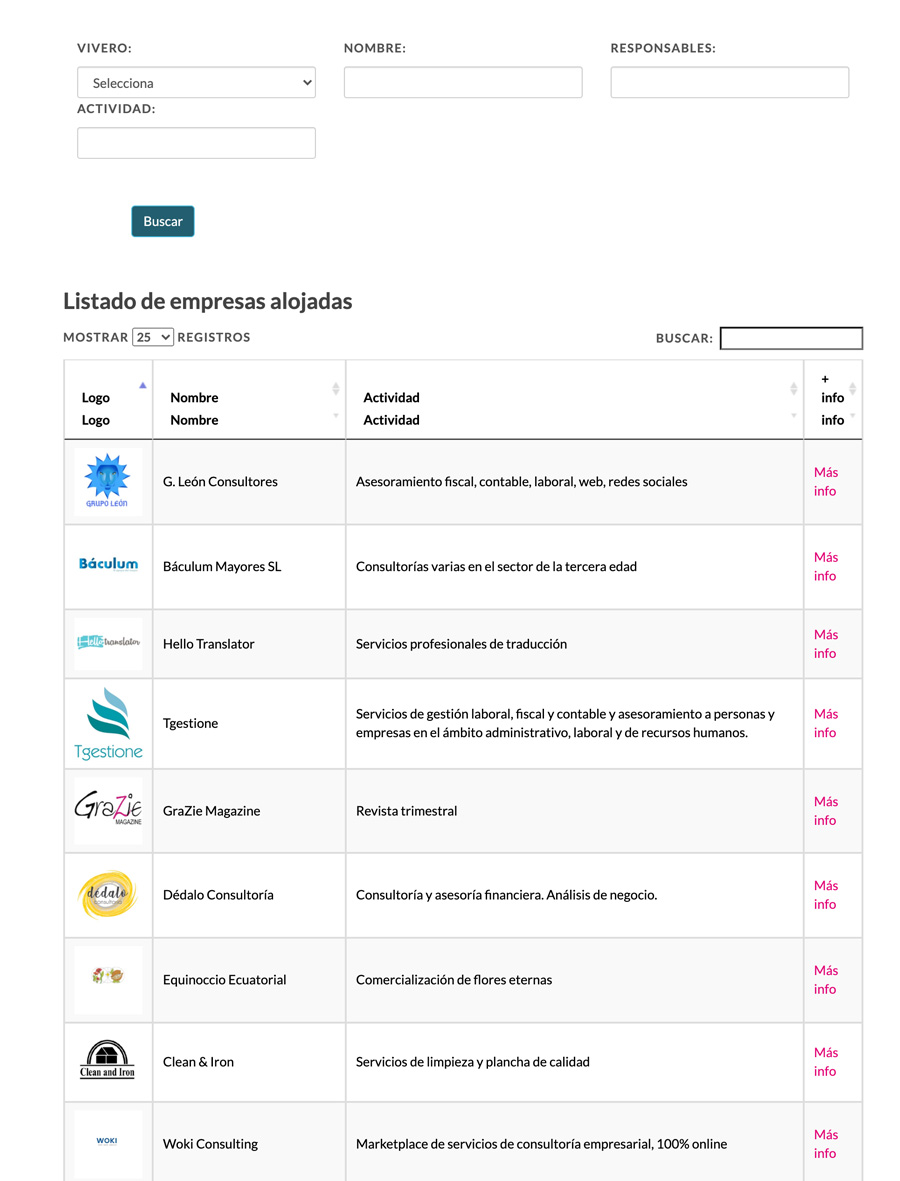
Task: Focus the Responsables filter field
Action: coord(729,83)
